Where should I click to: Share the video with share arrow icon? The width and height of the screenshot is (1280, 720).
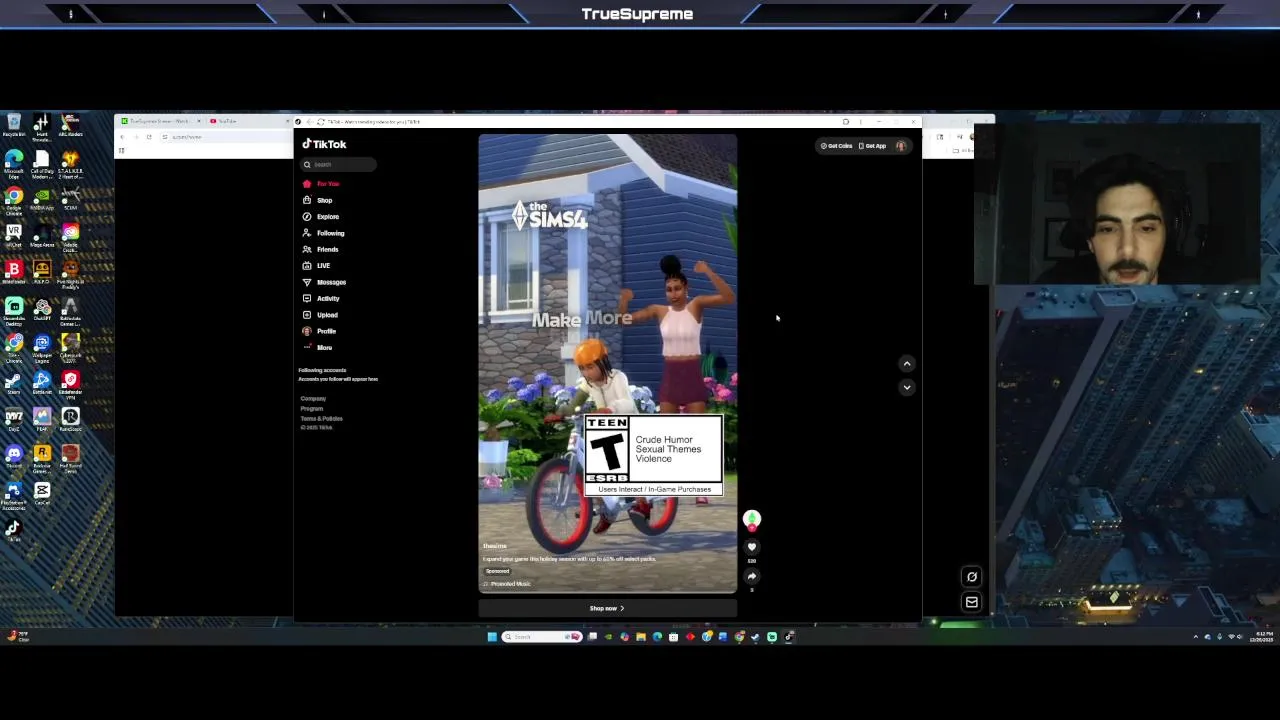click(752, 576)
